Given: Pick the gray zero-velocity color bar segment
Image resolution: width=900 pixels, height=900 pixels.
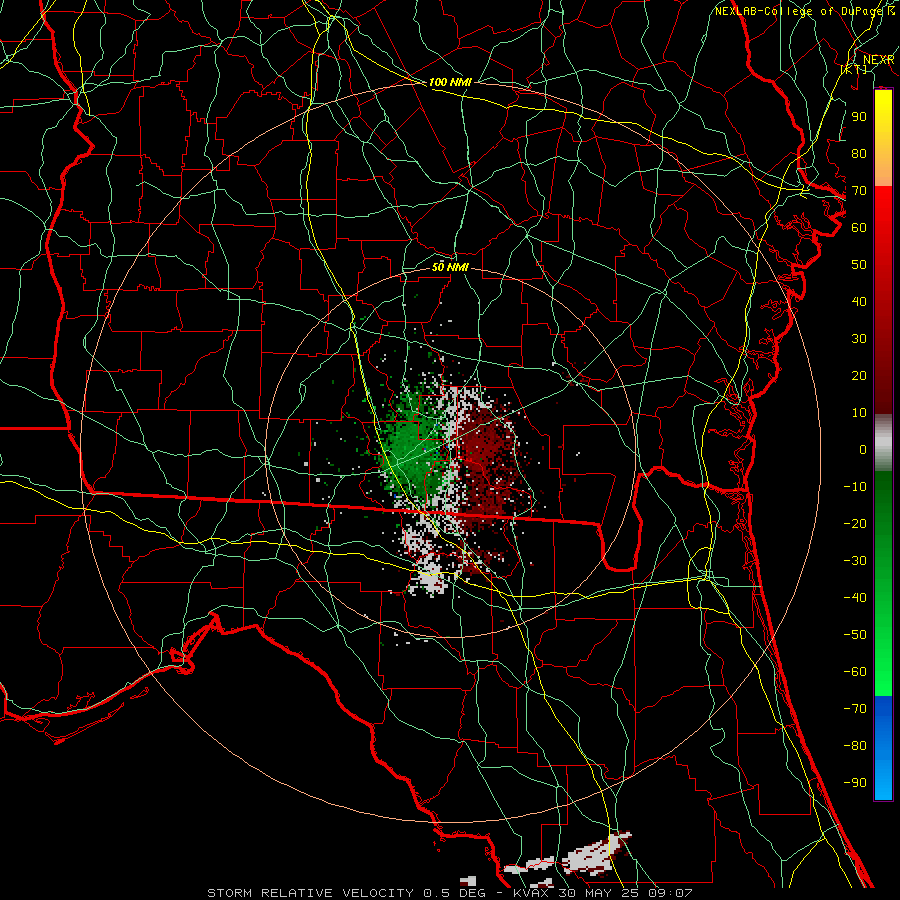Looking at the screenshot, I should pyautogui.click(x=883, y=443).
